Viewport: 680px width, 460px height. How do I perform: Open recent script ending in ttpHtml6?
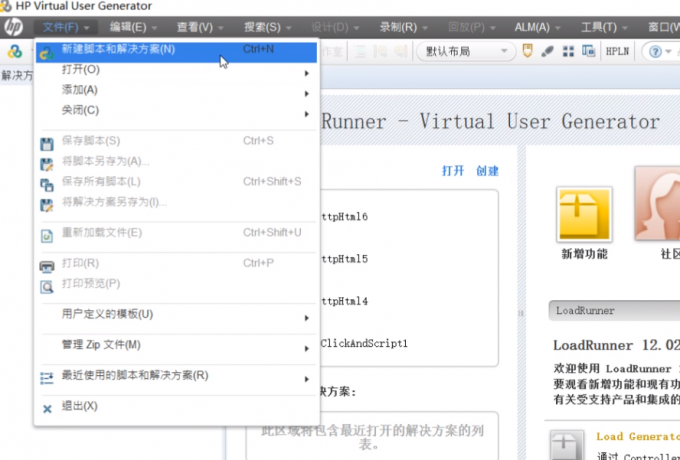[x=345, y=217]
